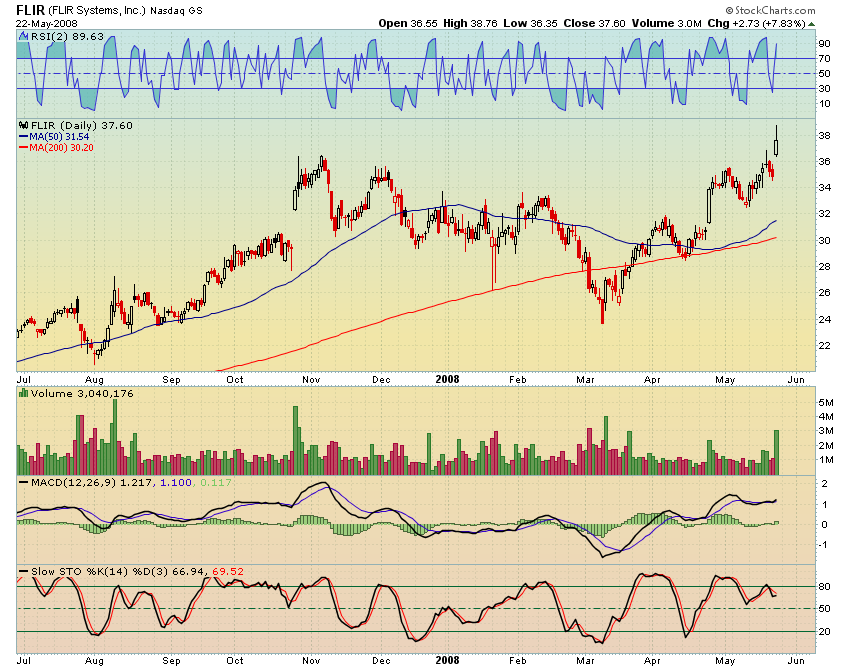Click the Volume 3,040,176 label
The height and width of the screenshot is (668, 850).
pos(82,393)
